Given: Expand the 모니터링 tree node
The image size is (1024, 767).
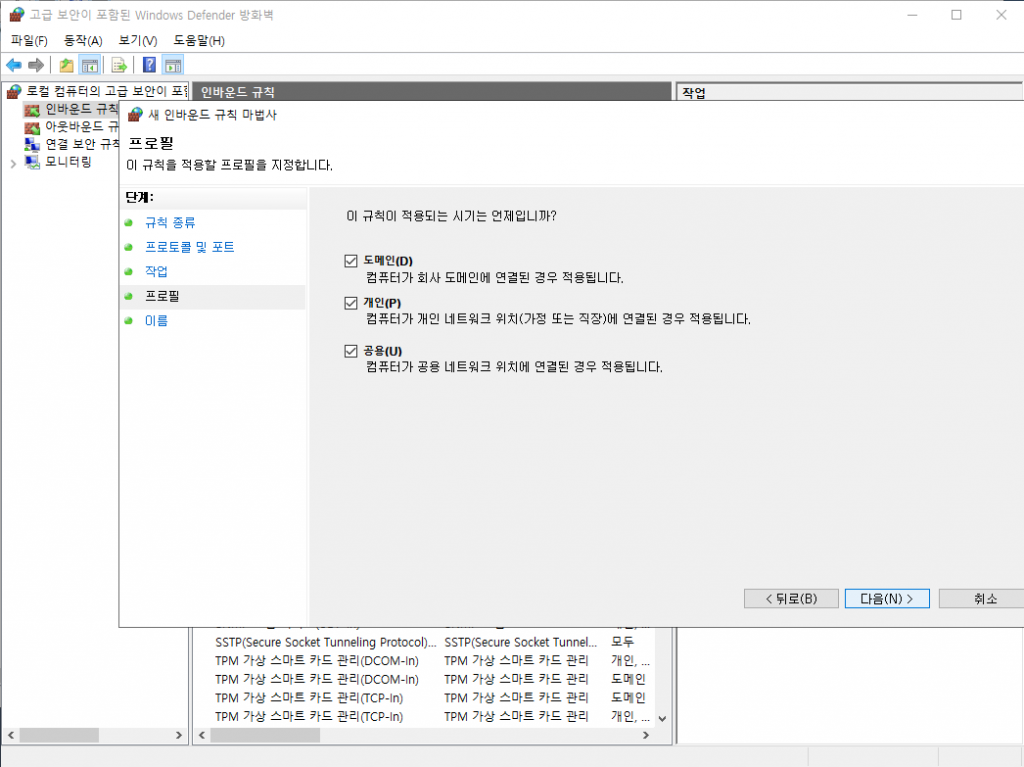Looking at the screenshot, I should [14, 163].
